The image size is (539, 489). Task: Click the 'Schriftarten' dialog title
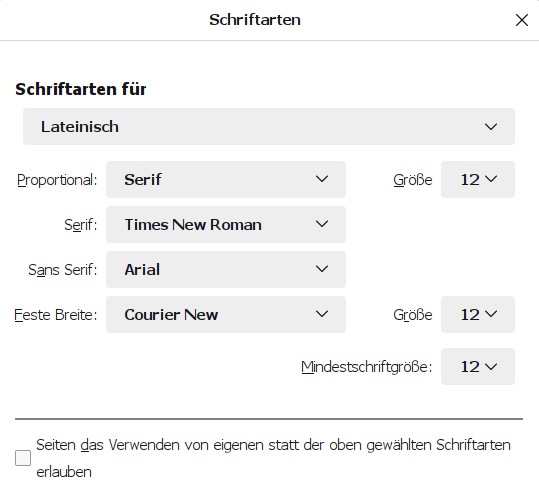[255, 20]
